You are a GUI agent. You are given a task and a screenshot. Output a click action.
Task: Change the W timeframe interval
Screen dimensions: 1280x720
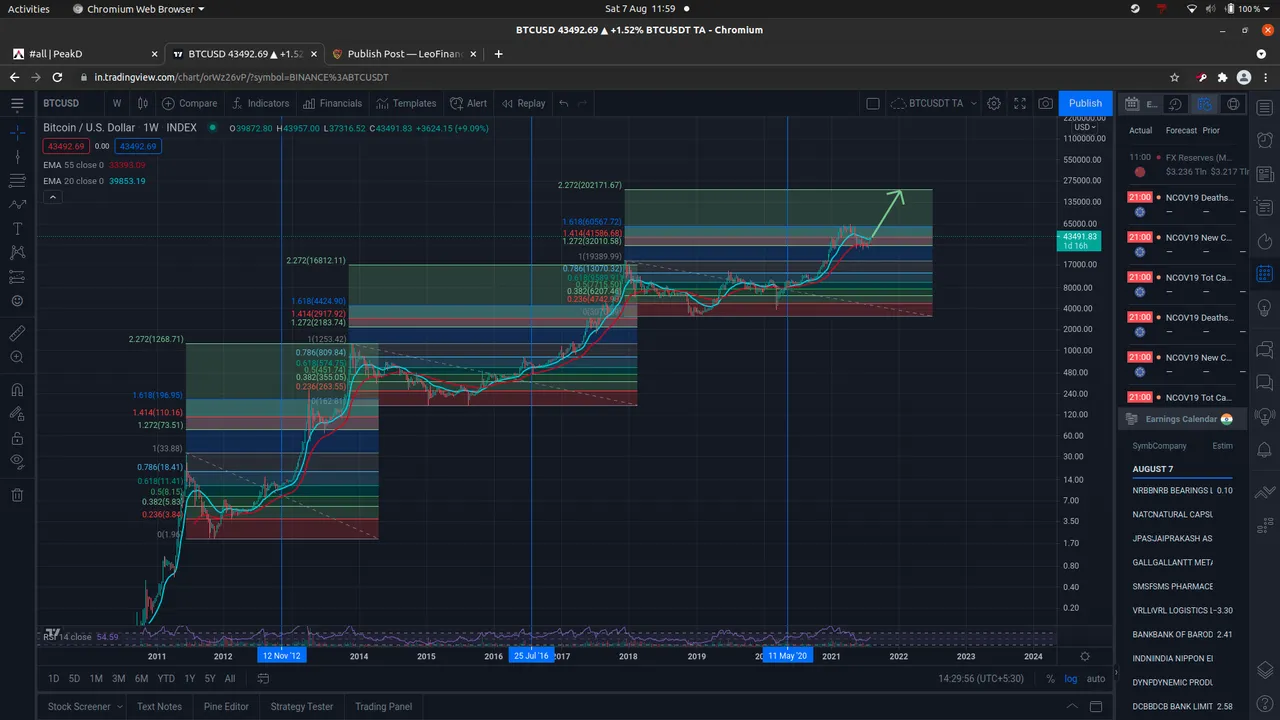click(117, 103)
